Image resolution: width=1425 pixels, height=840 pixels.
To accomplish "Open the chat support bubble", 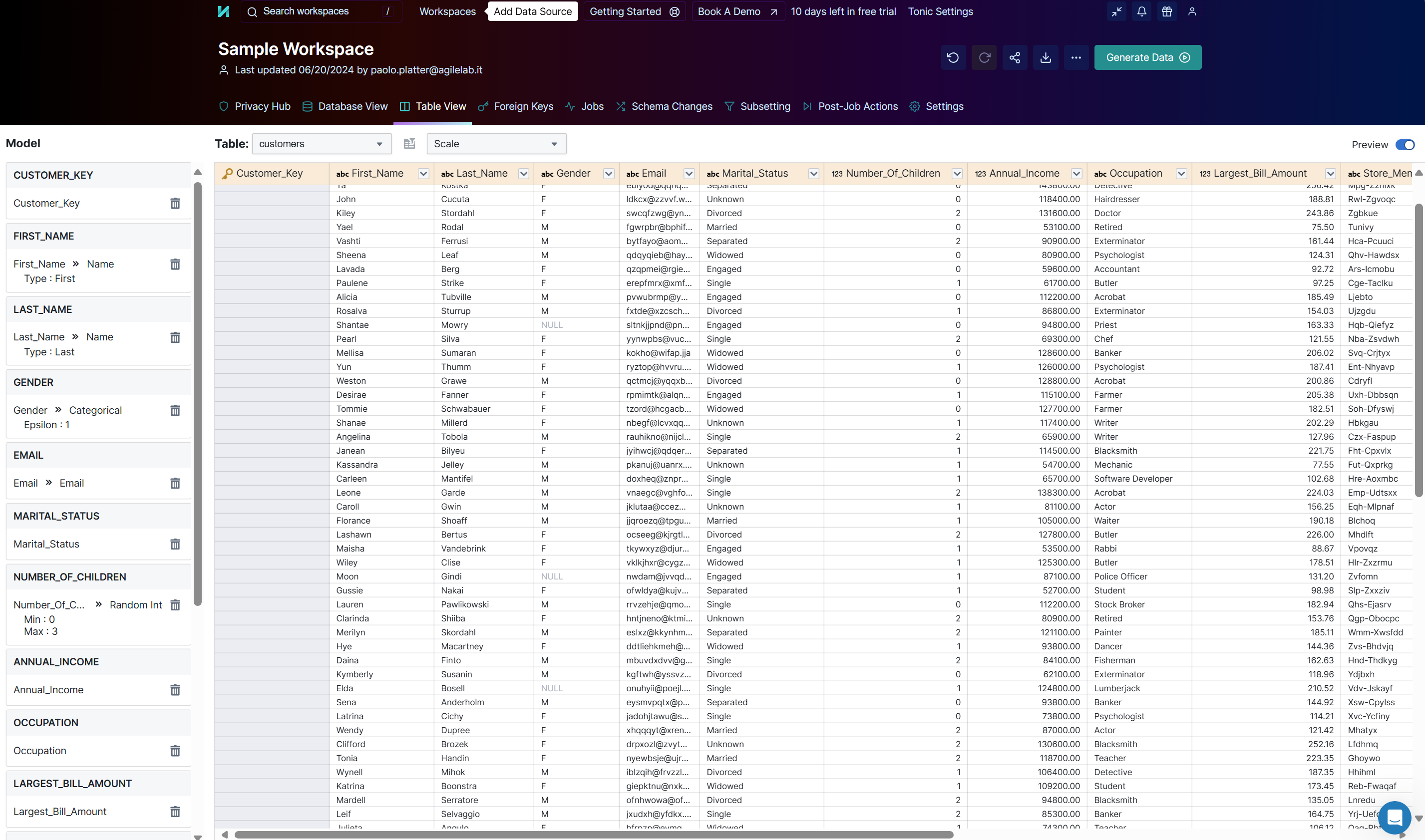I will point(1395,818).
